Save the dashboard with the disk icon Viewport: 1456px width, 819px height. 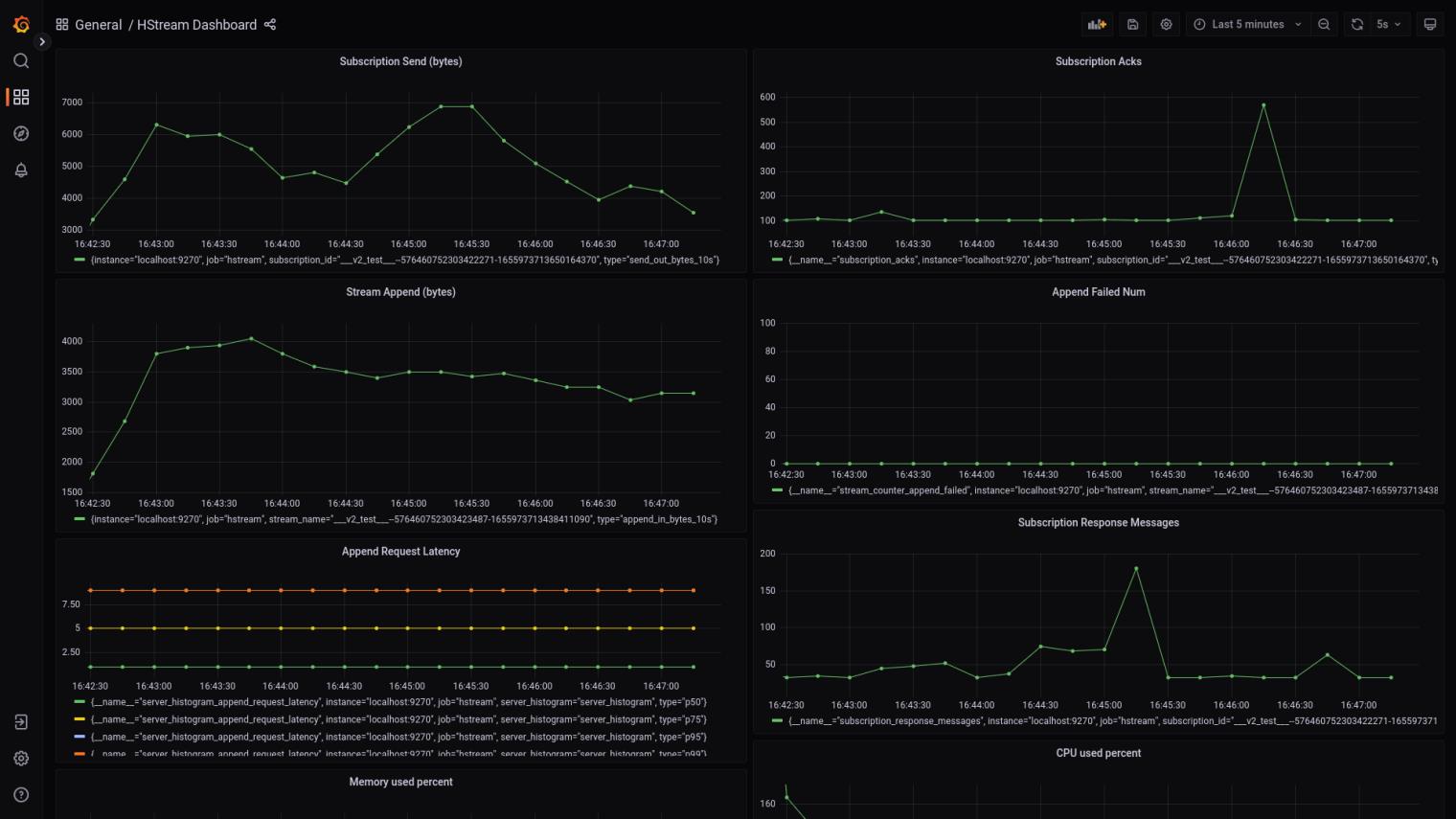(x=1132, y=25)
